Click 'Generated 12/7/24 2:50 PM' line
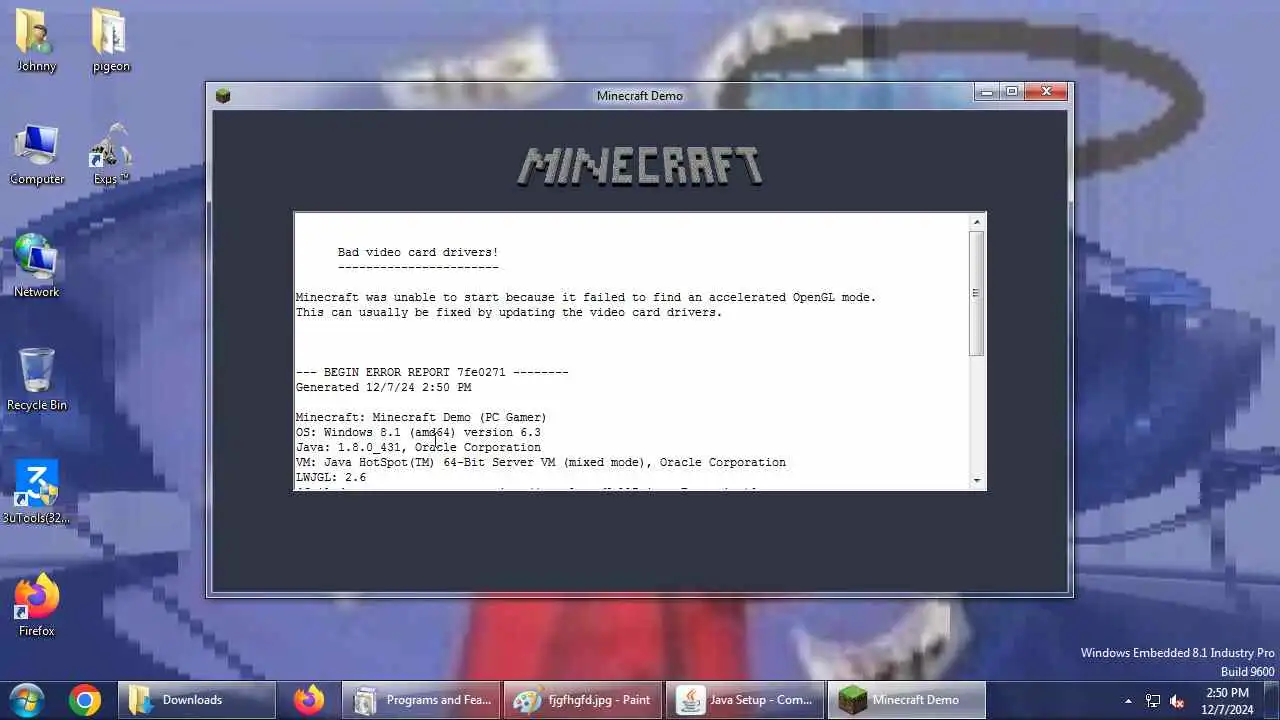The image size is (1280, 720). click(383, 387)
